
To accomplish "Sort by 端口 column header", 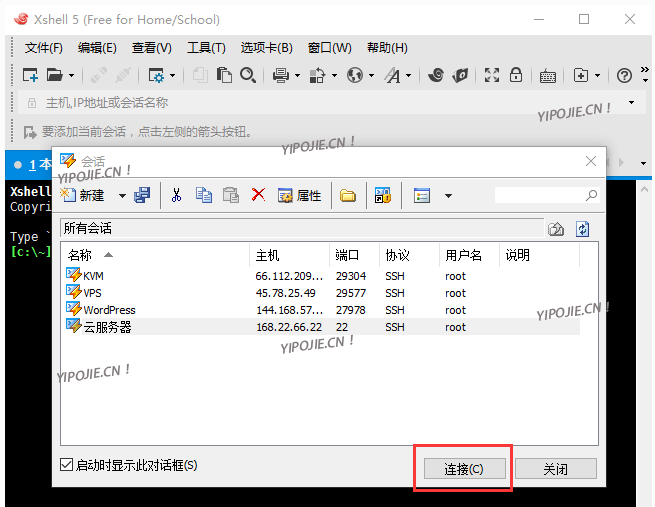I will (354, 255).
